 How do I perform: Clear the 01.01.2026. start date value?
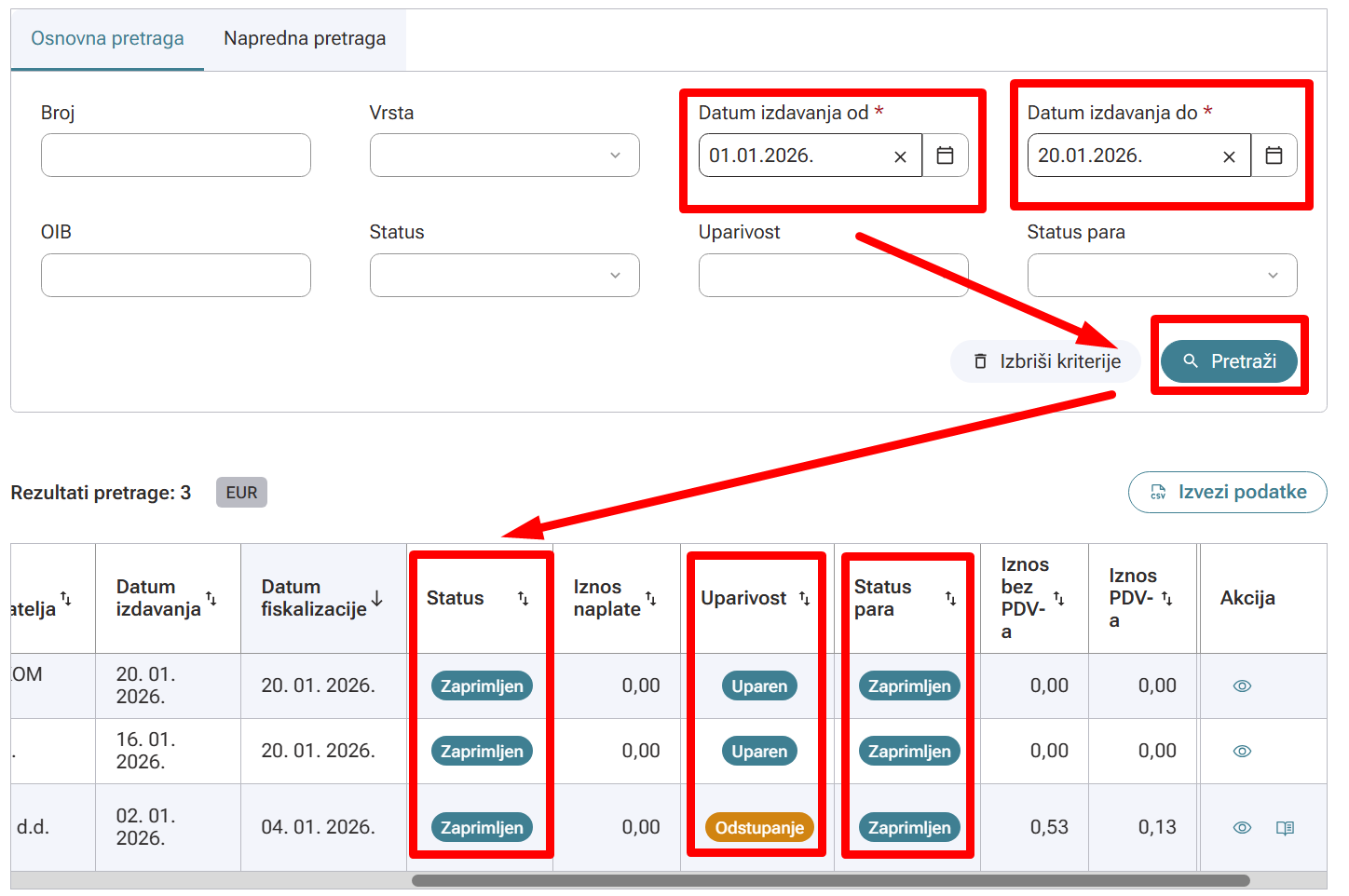(x=900, y=156)
